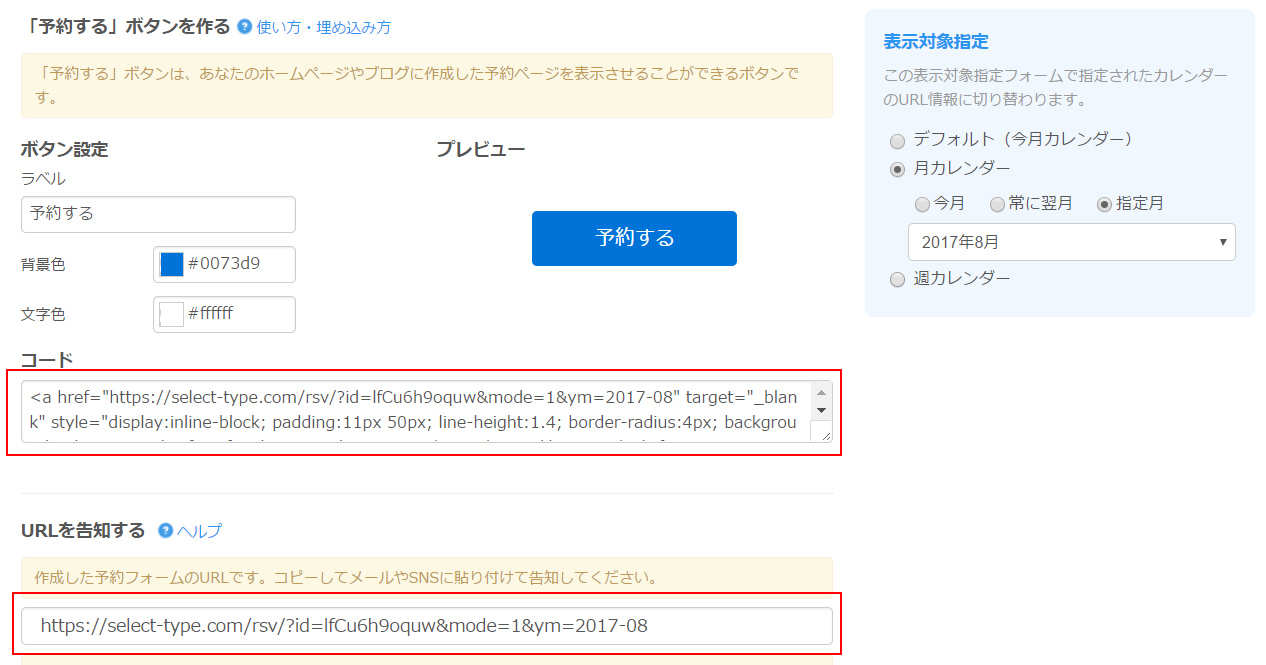
Task: Click the reservation URL text field
Action: (426, 626)
